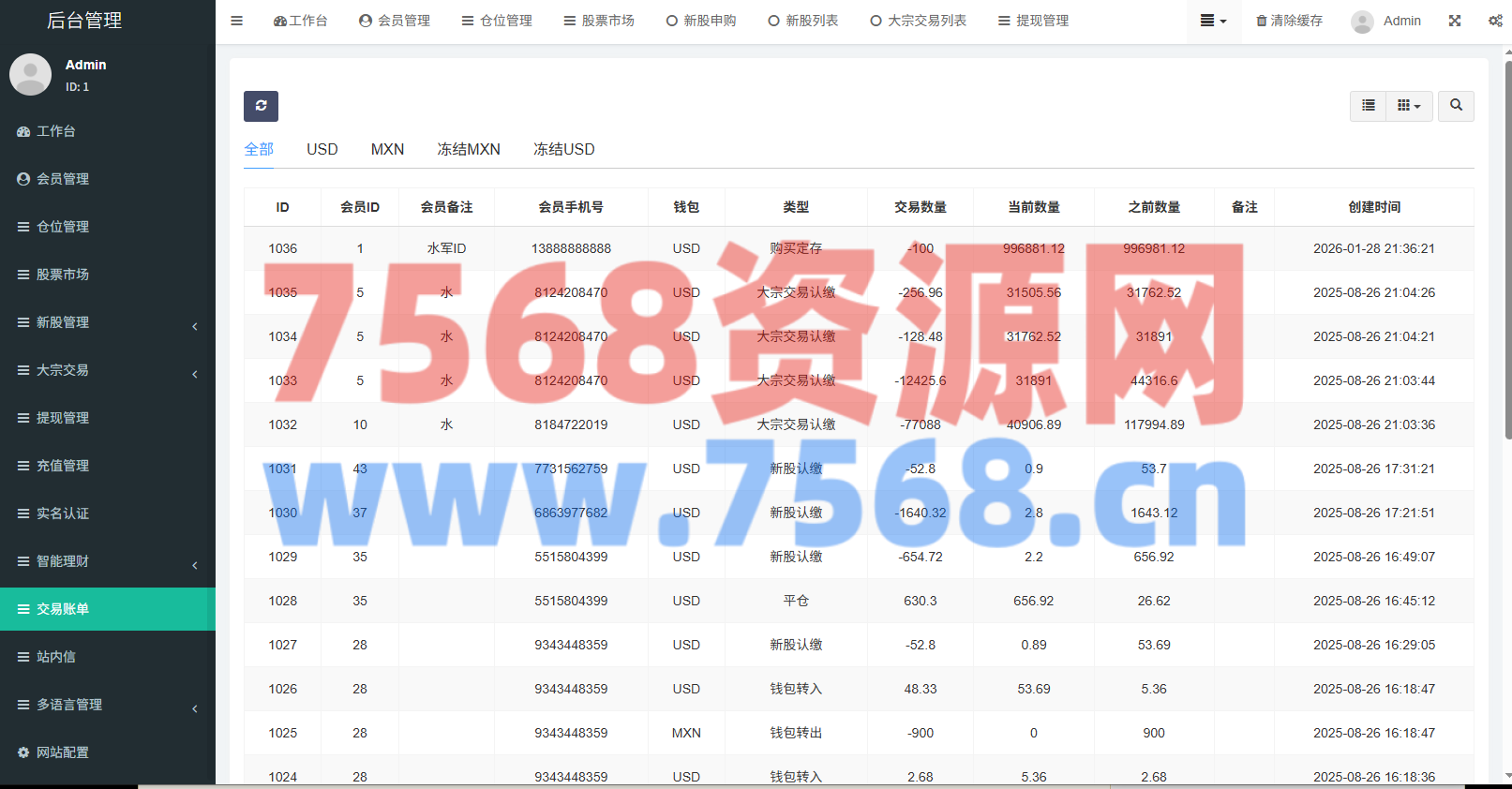Open the settings gears icon
Screen dimensions: 1512x789
point(1495,21)
